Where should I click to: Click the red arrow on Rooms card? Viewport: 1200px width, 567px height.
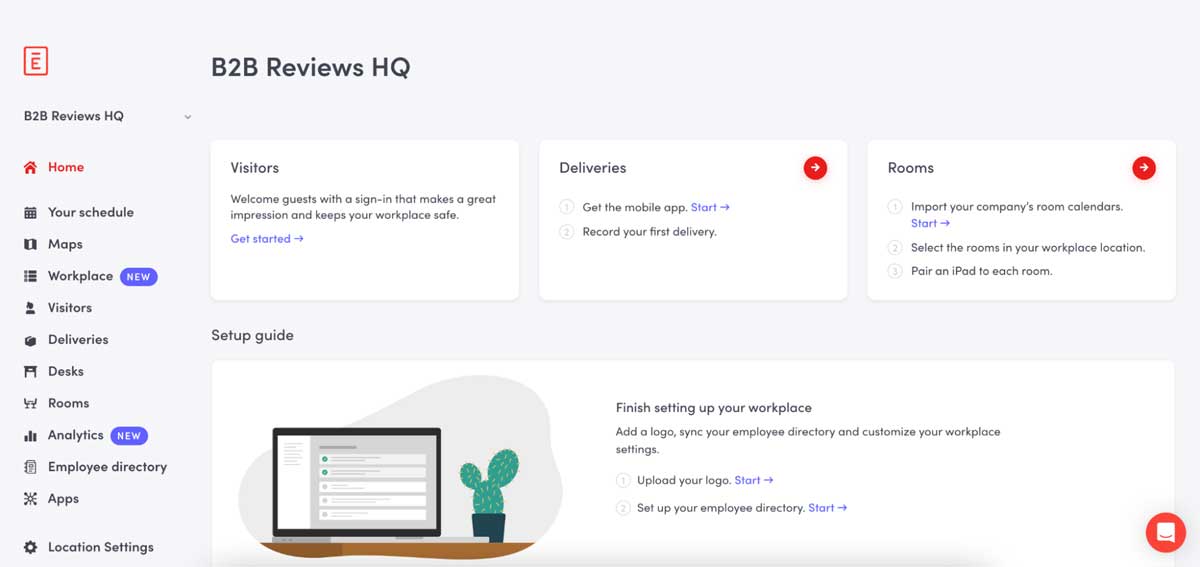pos(1144,168)
